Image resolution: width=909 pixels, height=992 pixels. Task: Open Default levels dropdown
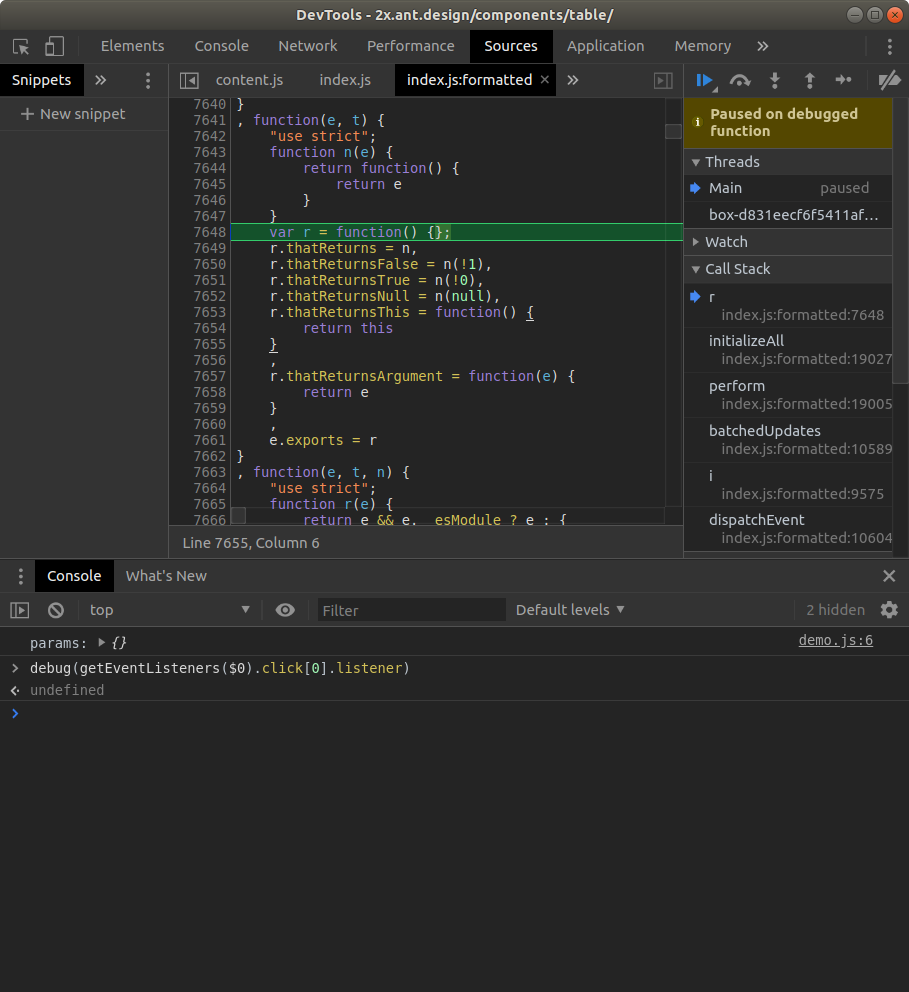pyautogui.click(x=570, y=610)
